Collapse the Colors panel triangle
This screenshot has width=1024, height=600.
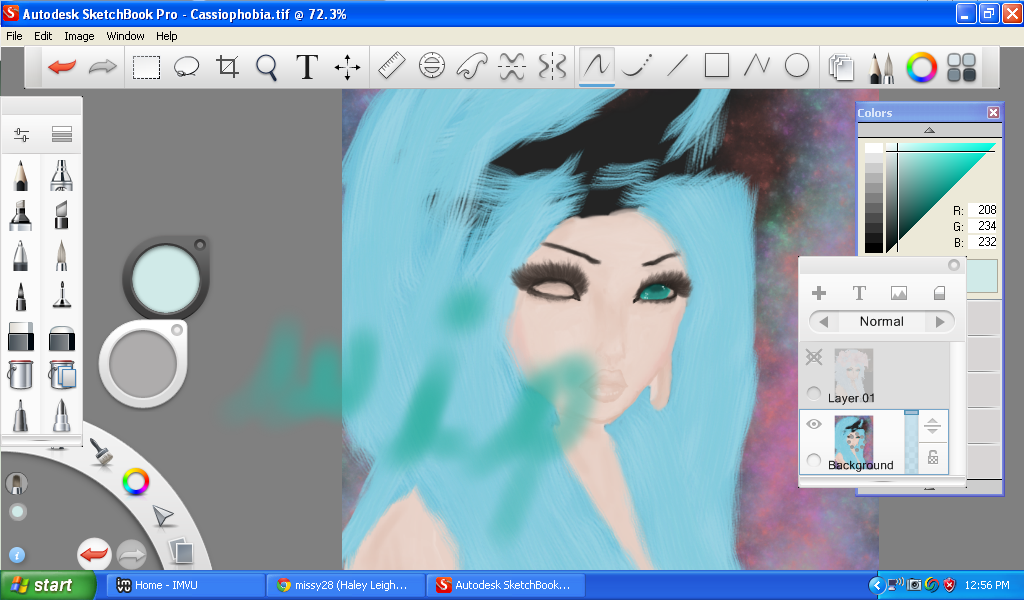tap(929, 130)
